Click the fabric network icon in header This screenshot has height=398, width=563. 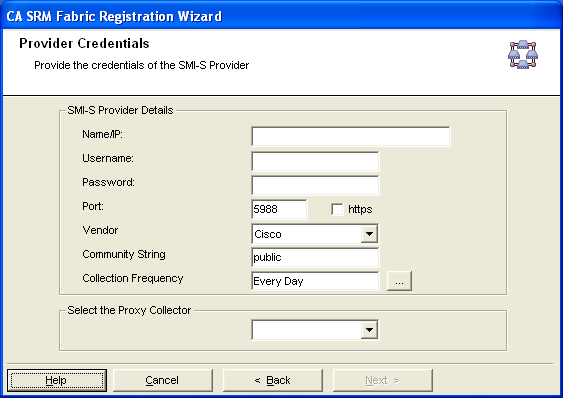[x=523, y=55]
